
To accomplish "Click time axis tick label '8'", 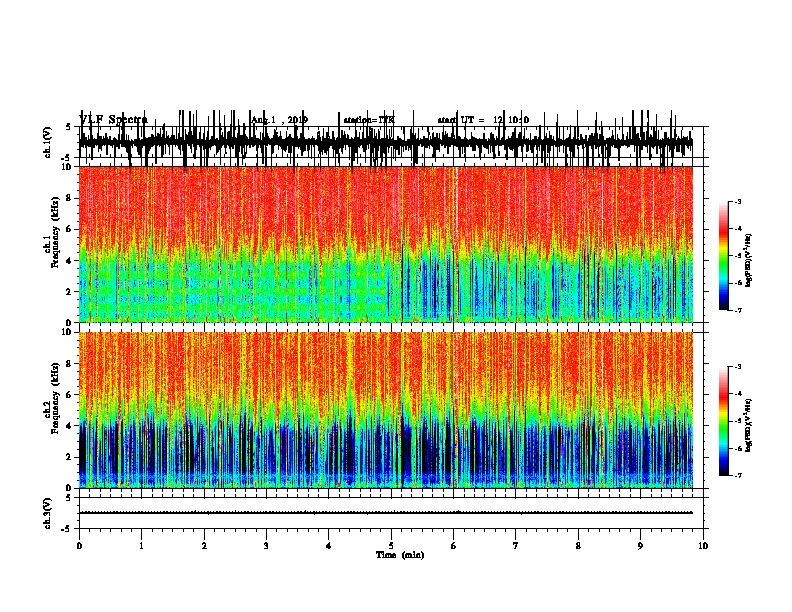I will (578, 546).
